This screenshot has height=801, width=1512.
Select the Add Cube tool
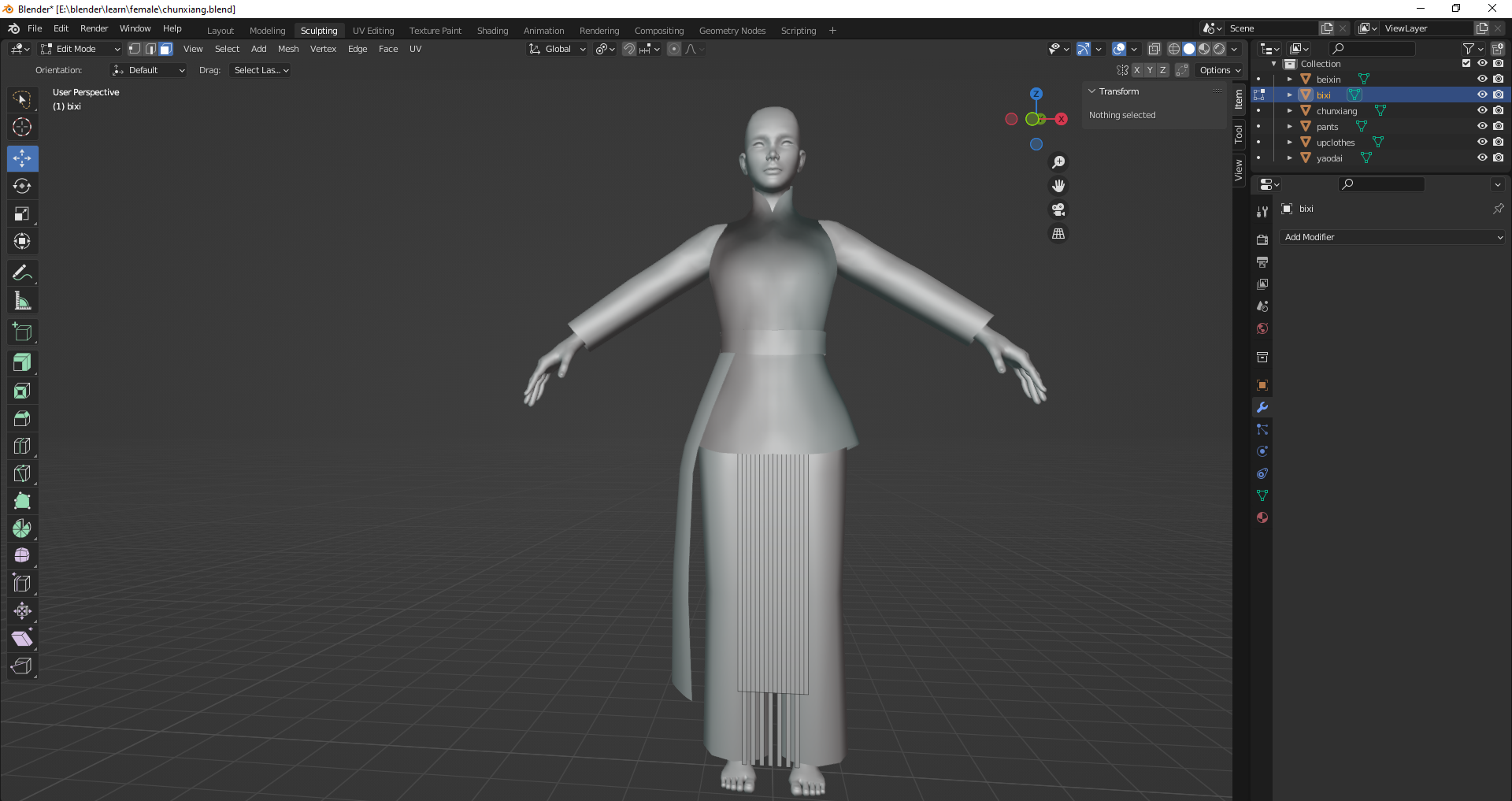point(22,332)
